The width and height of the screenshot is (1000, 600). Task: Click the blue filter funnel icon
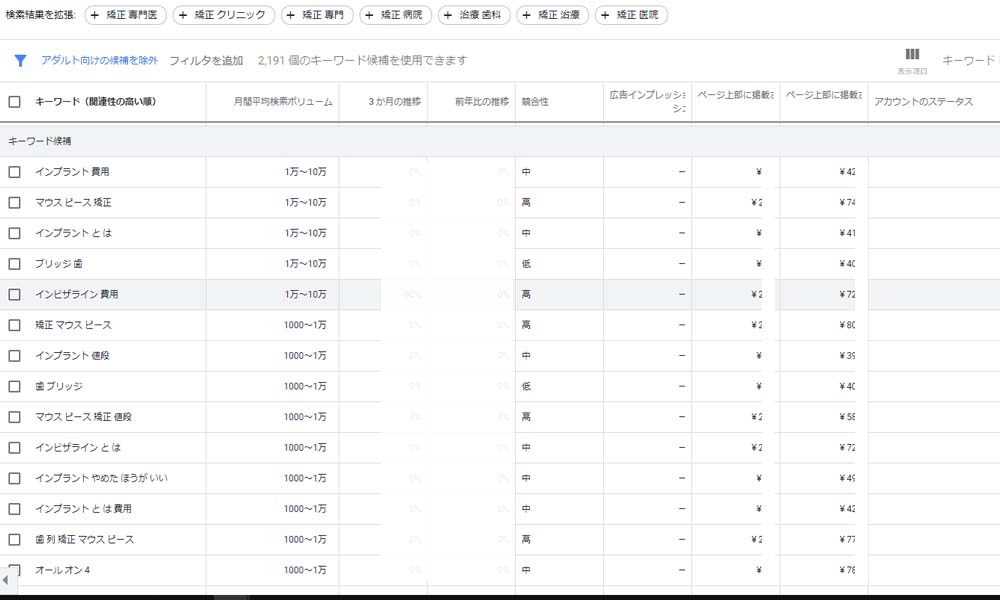[x=20, y=60]
